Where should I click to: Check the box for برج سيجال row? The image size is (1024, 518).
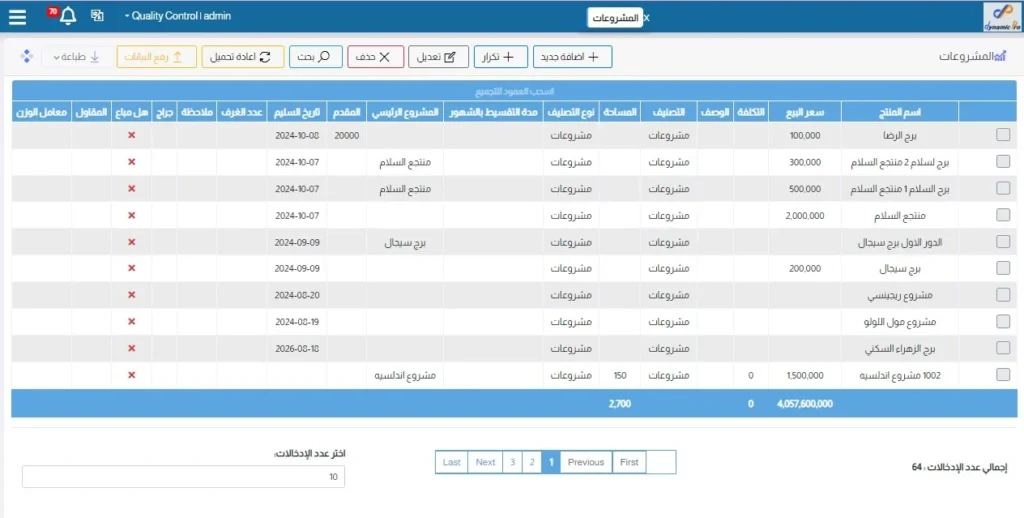1003,269
